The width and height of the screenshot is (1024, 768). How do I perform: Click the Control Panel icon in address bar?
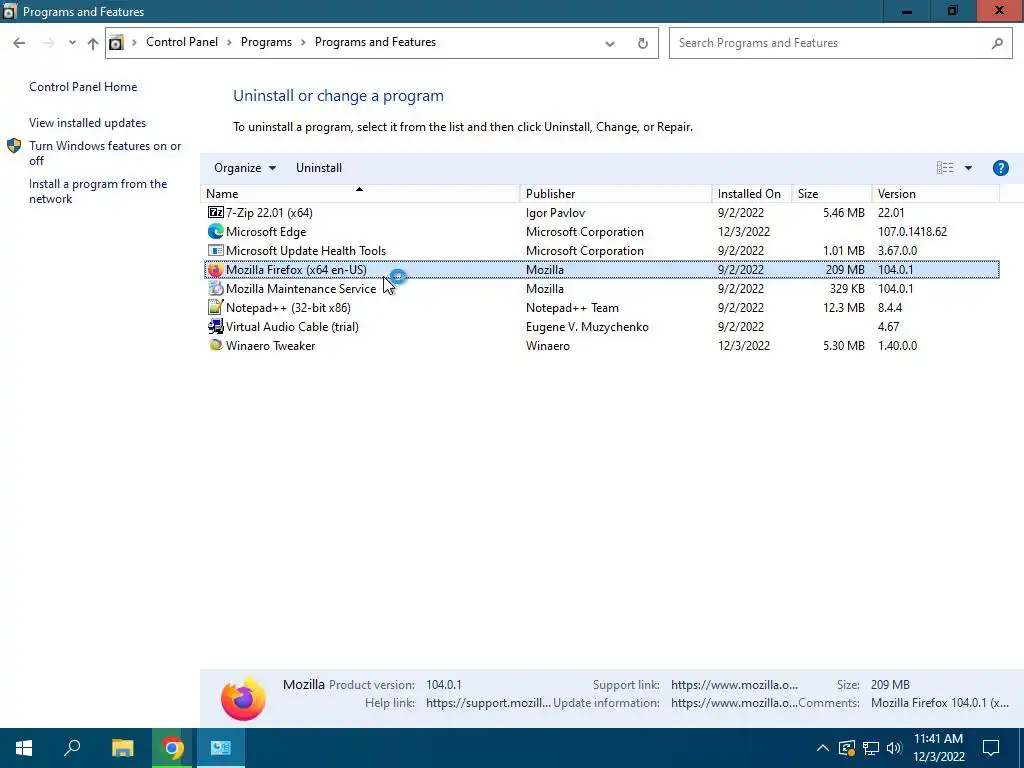(116, 43)
